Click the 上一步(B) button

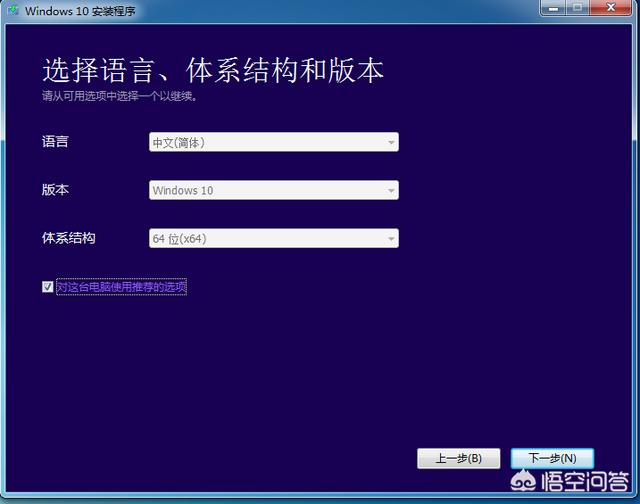point(459,458)
